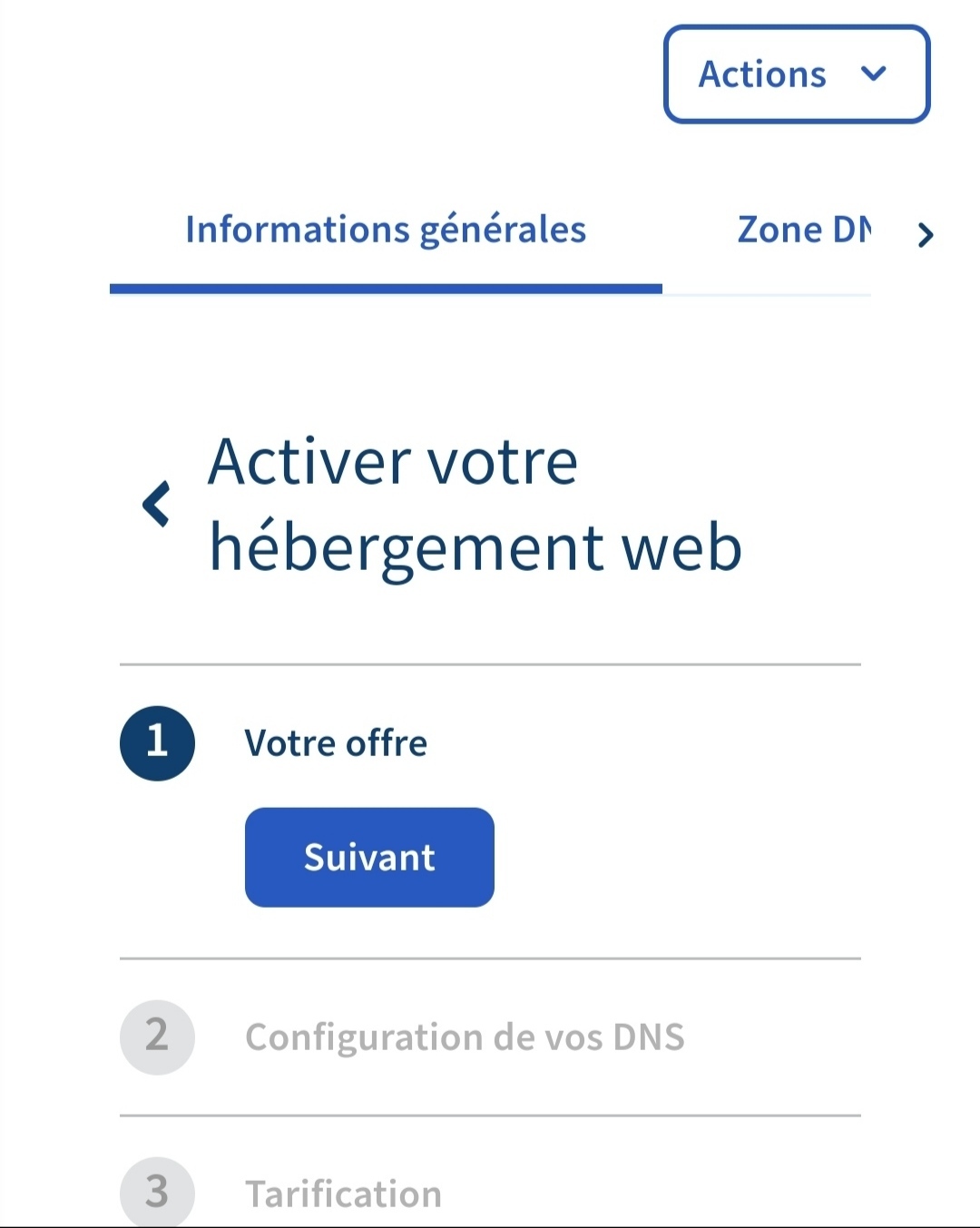The height and width of the screenshot is (1228, 980).
Task: Go back using the left chevron icon
Action: [156, 504]
